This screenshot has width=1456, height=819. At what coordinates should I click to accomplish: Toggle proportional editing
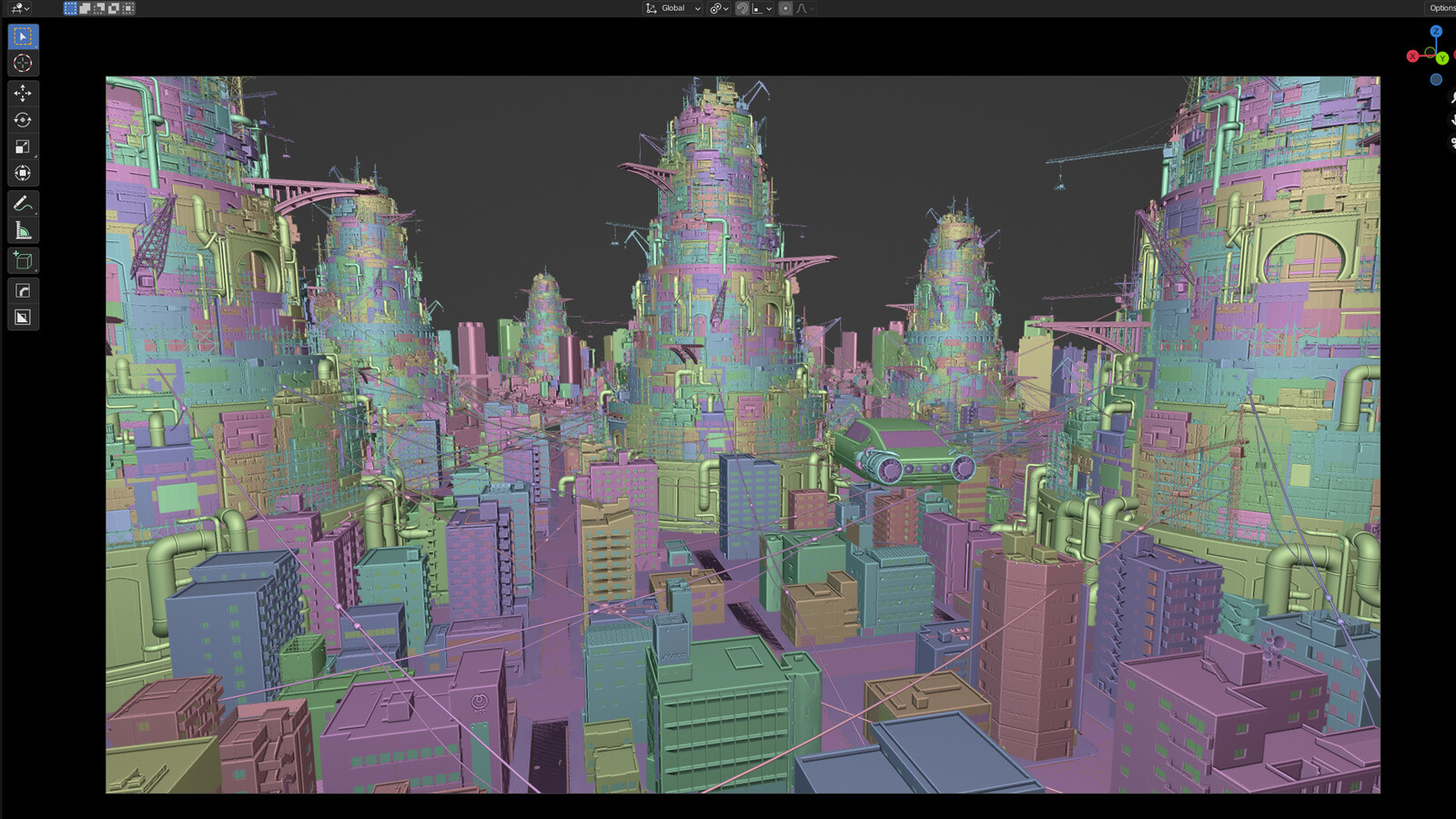pyautogui.click(x=785, y=8)
